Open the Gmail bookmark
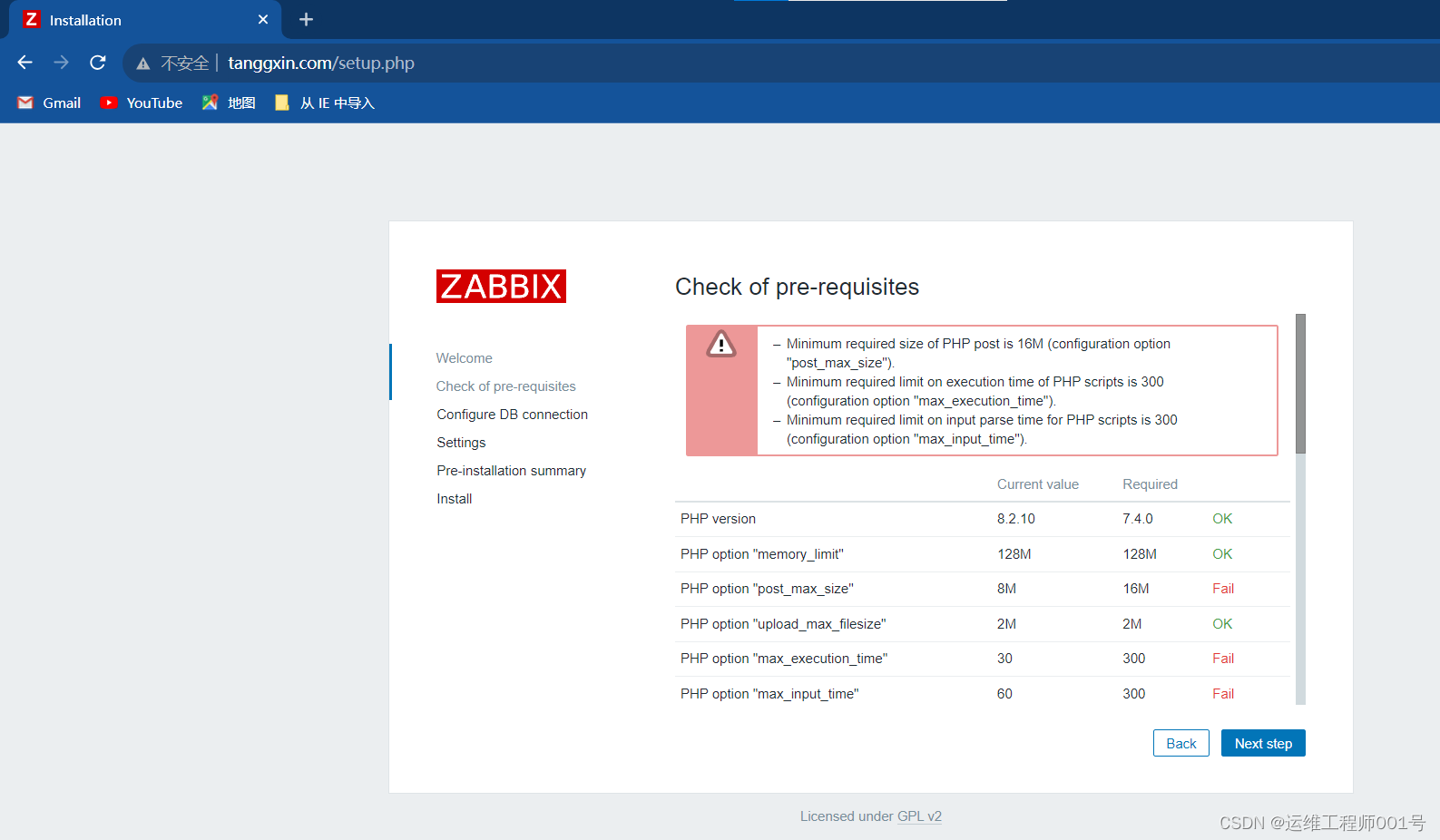 pos(49,103)
